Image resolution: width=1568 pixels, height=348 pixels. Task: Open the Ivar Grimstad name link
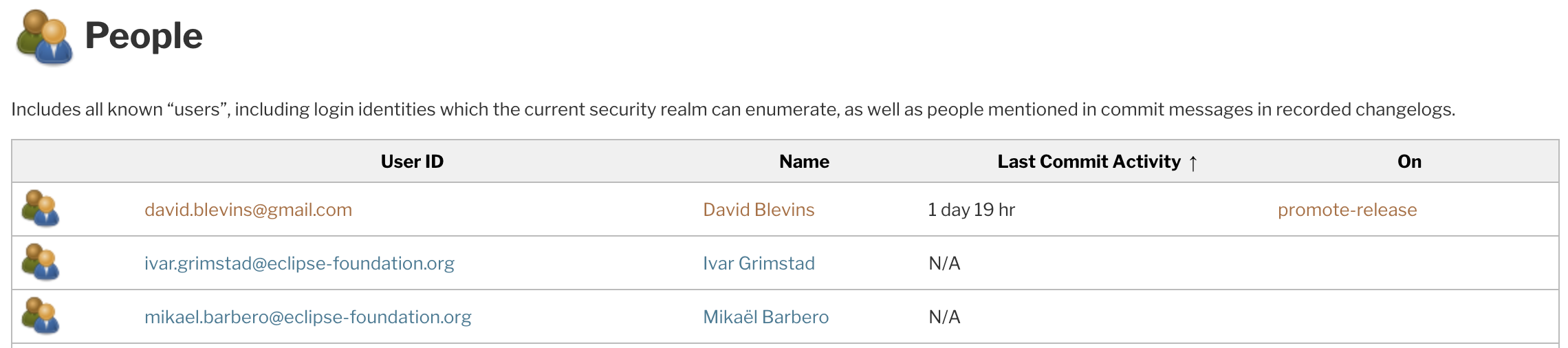(x=759, y=263)
